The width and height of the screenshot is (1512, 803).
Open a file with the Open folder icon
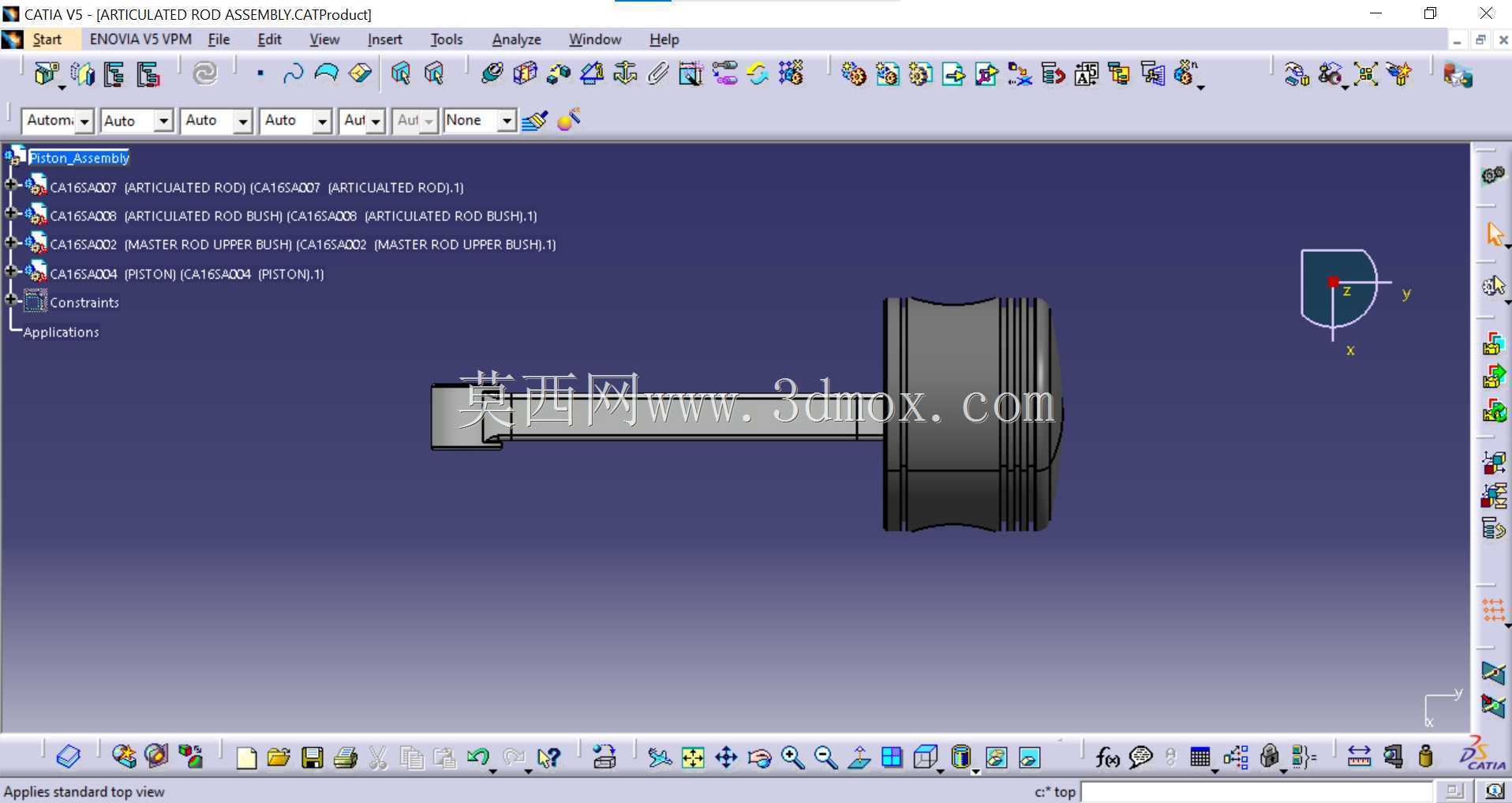click(279, 758)
